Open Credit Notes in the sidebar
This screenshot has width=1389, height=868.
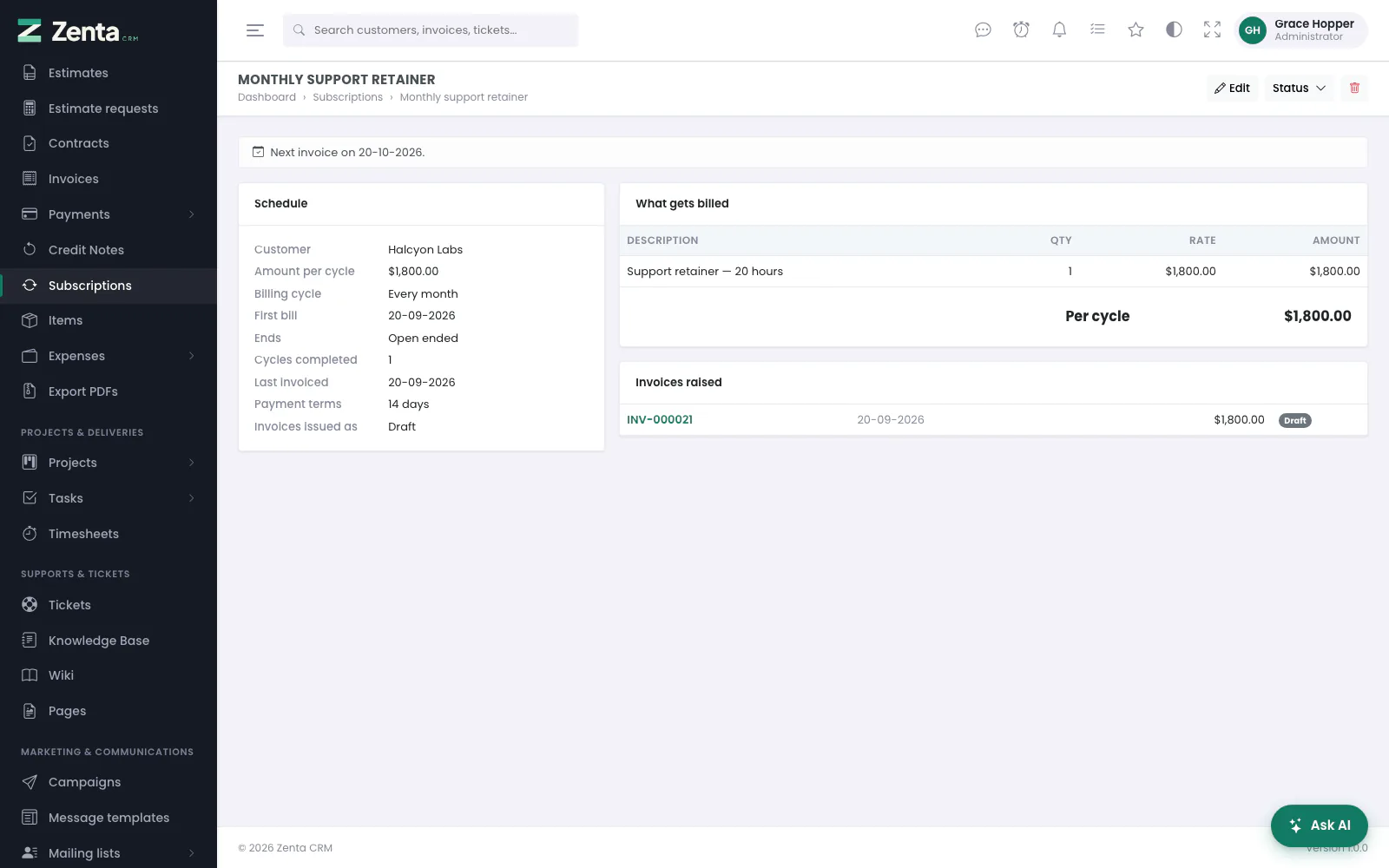tap(109, 250)
